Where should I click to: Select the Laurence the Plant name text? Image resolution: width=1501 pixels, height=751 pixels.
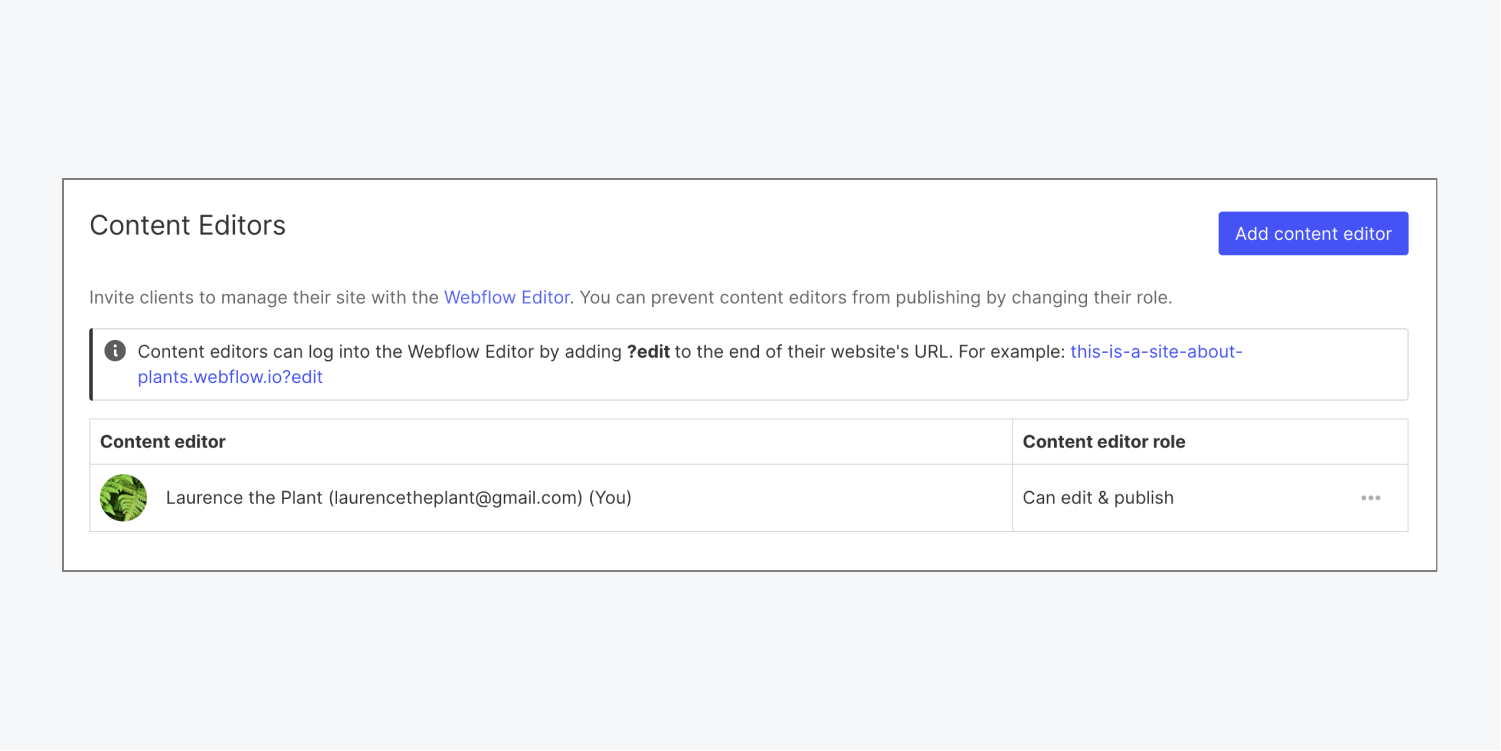[x=244, y=498]
